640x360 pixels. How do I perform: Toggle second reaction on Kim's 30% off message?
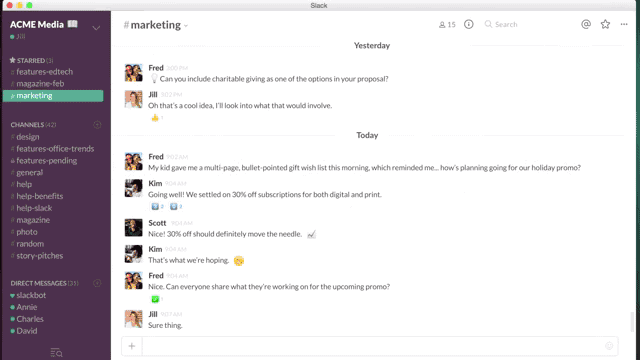(x=176, y=207)
